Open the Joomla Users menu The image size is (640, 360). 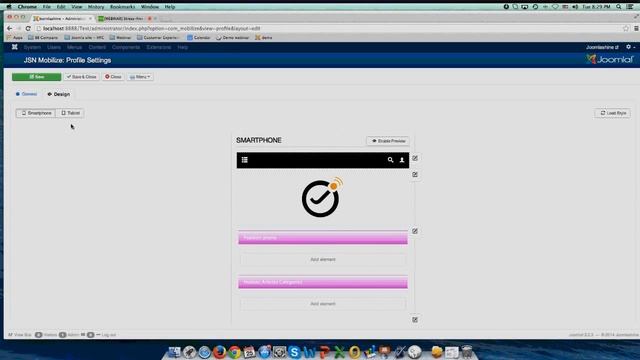(53, 47)
